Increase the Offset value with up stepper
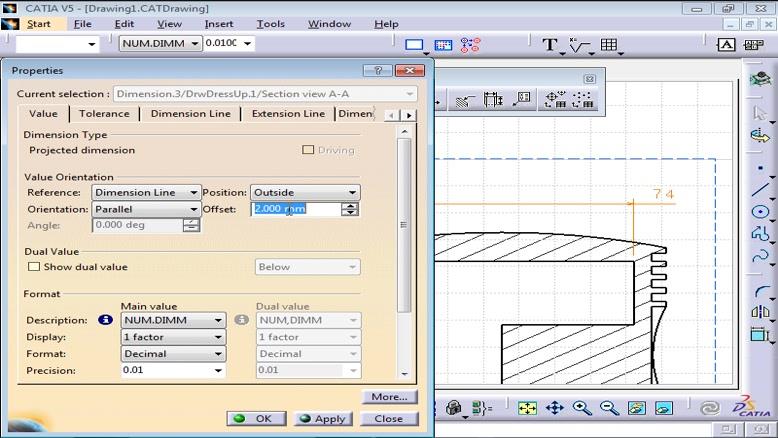This screenshot has width=778, height=438. 350,206
